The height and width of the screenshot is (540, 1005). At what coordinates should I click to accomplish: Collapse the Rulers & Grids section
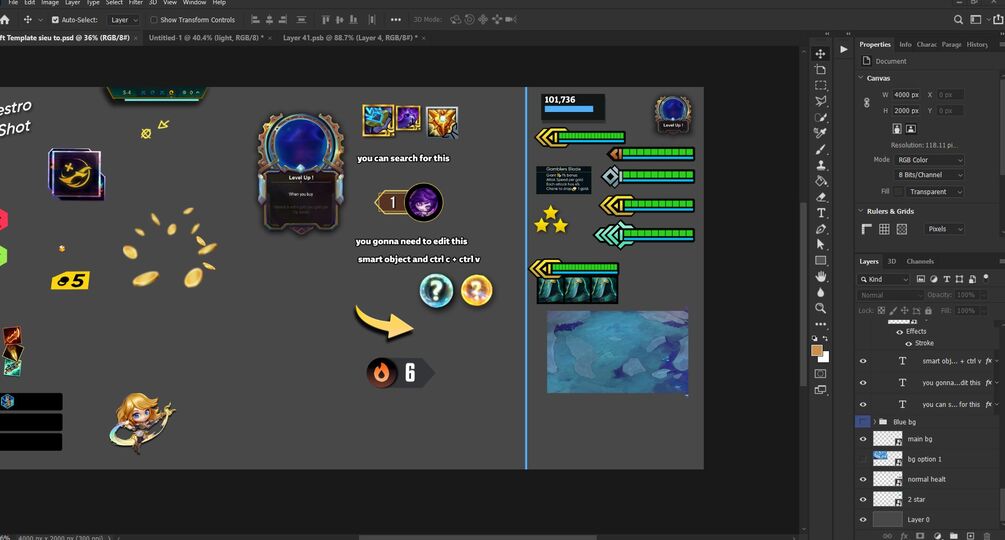(x=861, y=211)
